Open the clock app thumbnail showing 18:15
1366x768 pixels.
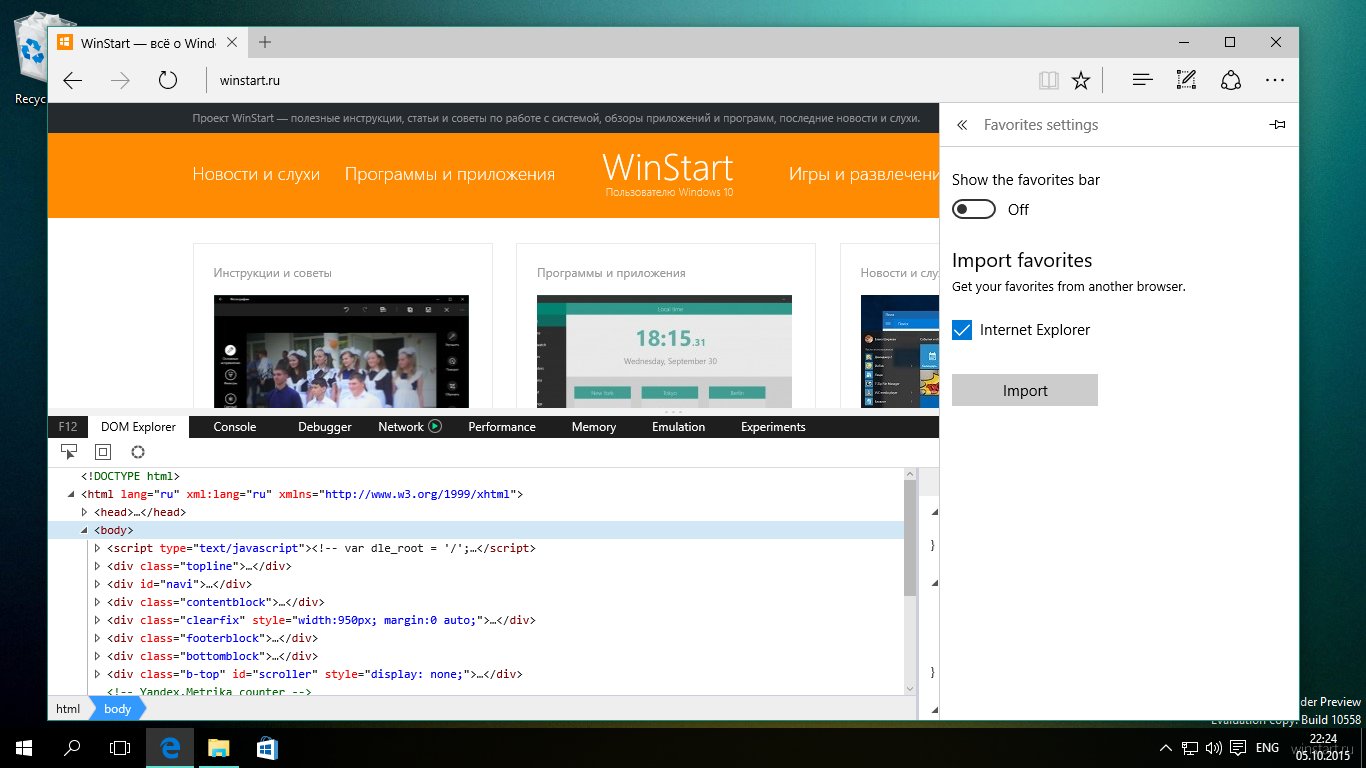click(664, 351)
